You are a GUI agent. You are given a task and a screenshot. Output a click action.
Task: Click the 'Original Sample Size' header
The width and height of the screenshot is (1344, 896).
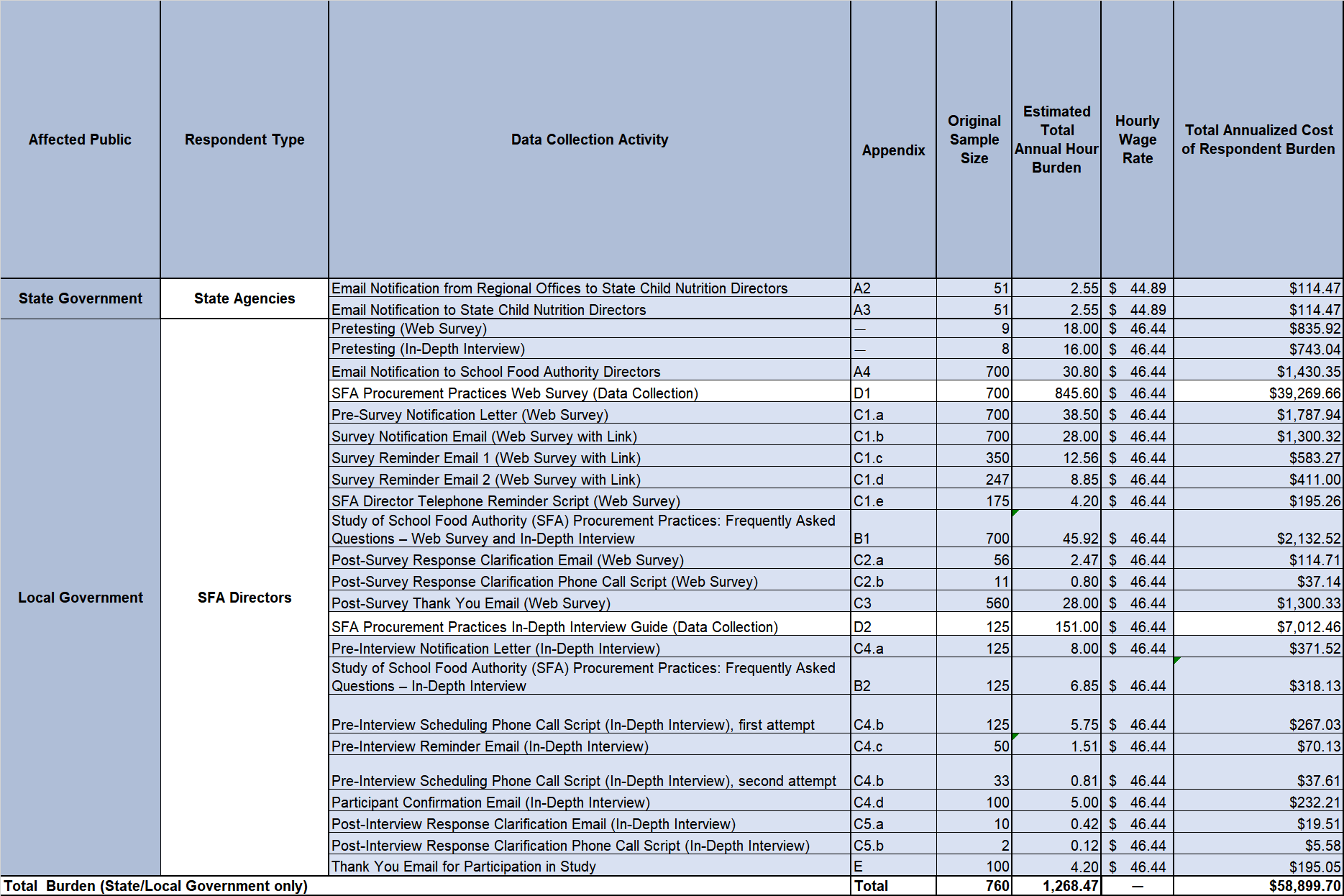click(x=974, y=140)
